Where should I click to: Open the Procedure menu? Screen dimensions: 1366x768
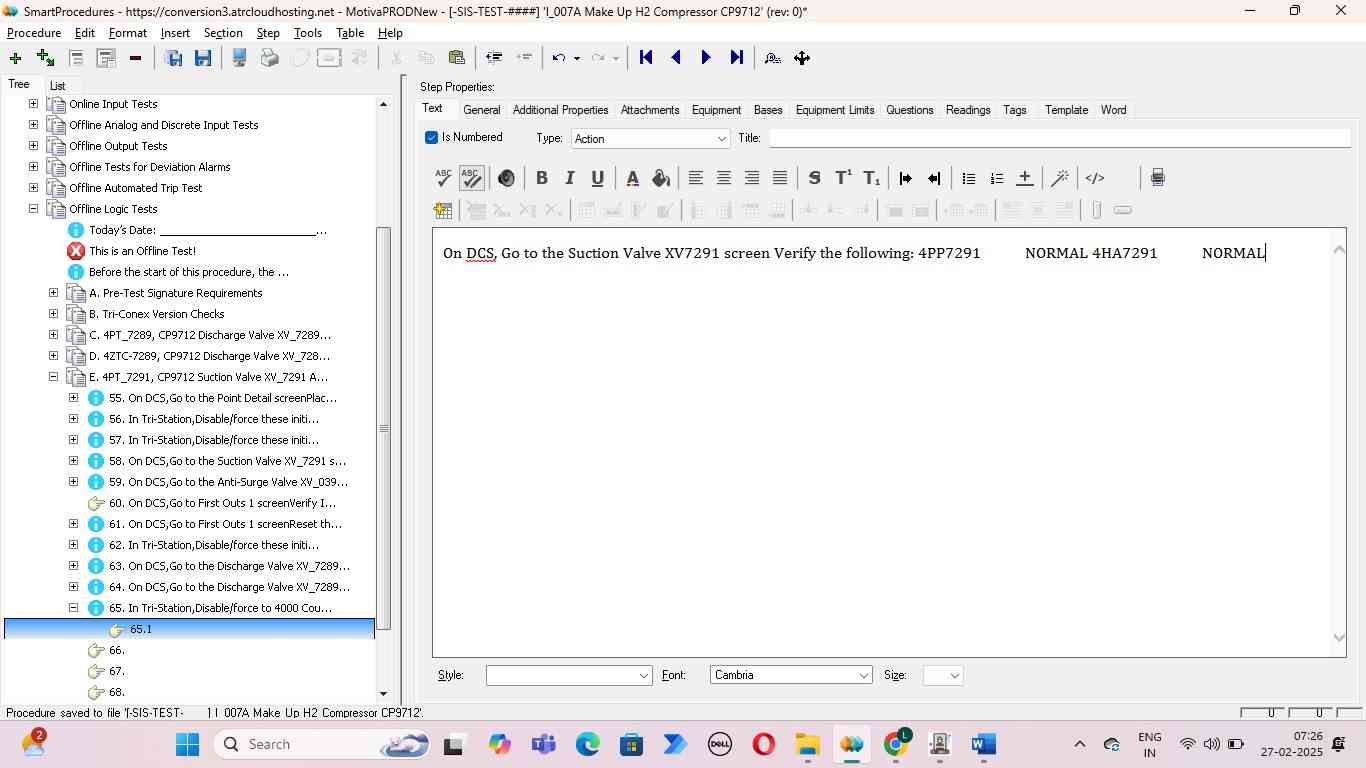coord(34,33)
